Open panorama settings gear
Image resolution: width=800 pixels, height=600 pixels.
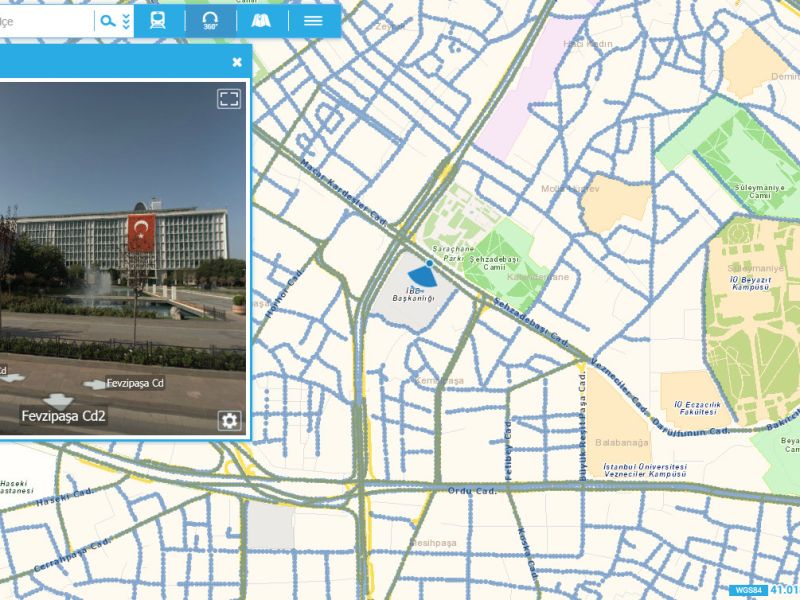pyautogui.click(x=229, y=420)
